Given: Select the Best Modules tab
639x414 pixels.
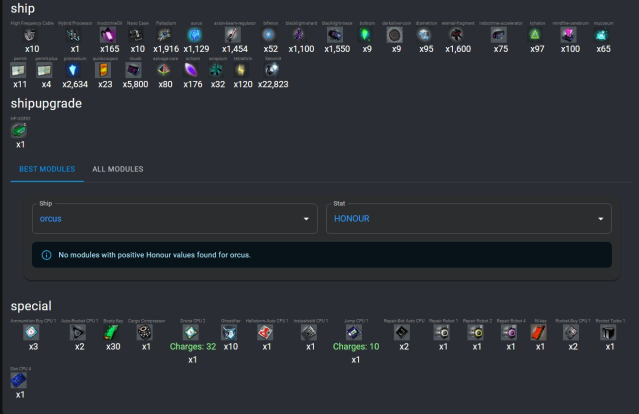Looking at the screenshot, I should tap(47, 169).
